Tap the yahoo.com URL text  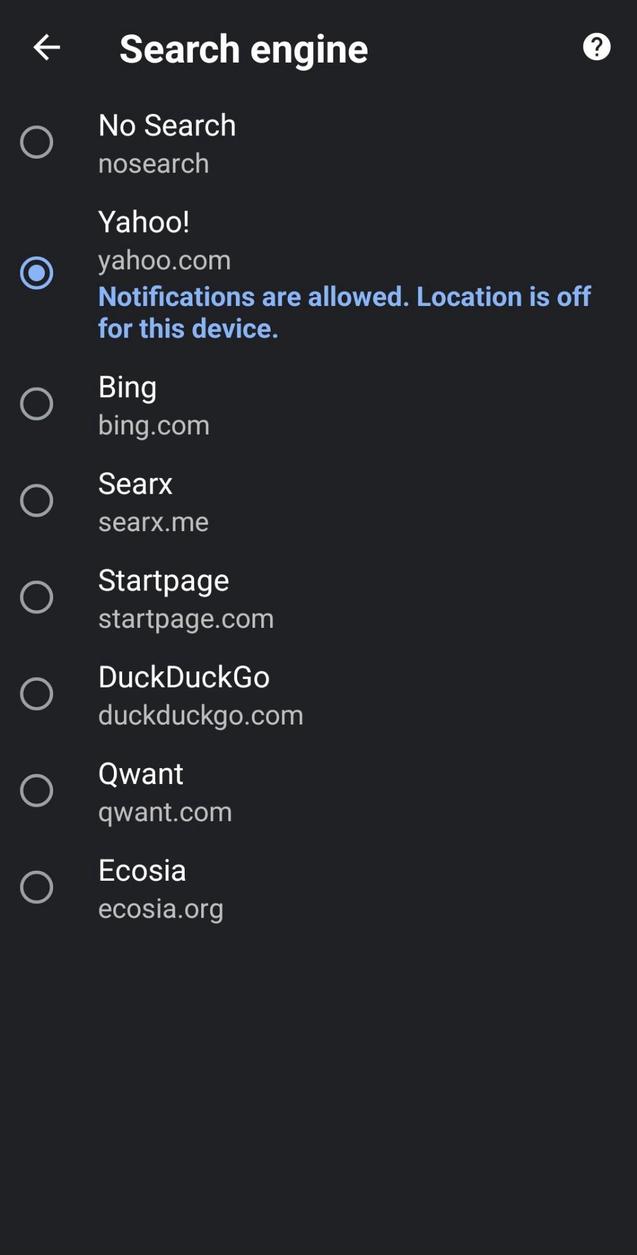[x=164, y=259]
